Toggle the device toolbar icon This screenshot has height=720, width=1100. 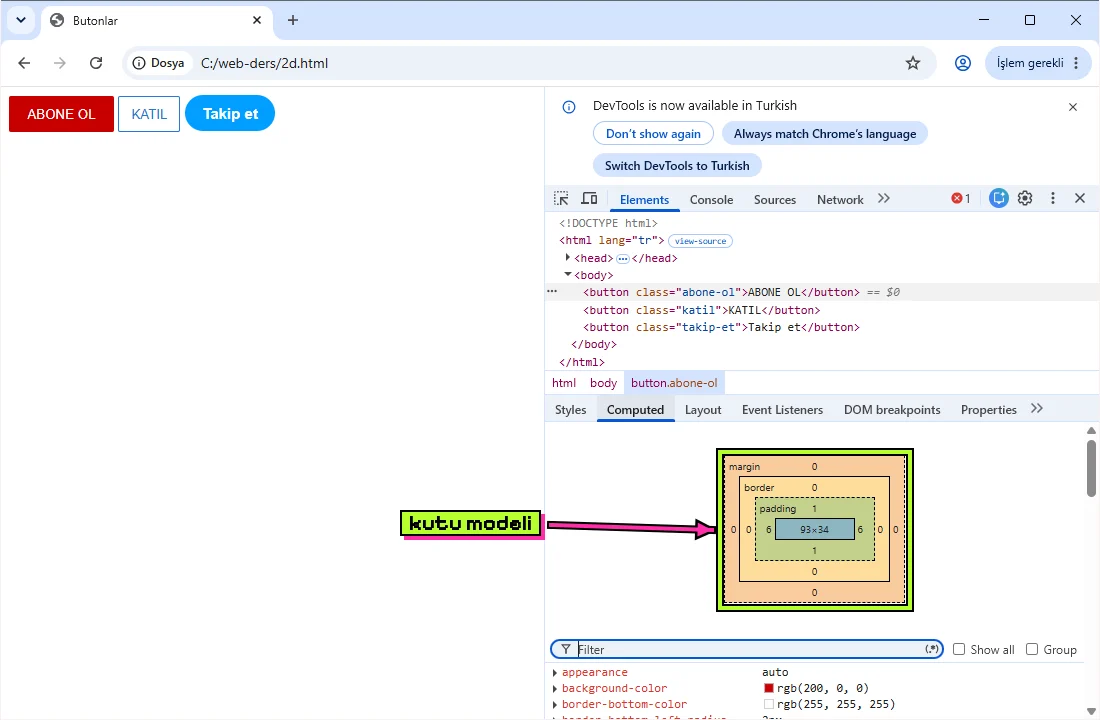click(589, 199)
